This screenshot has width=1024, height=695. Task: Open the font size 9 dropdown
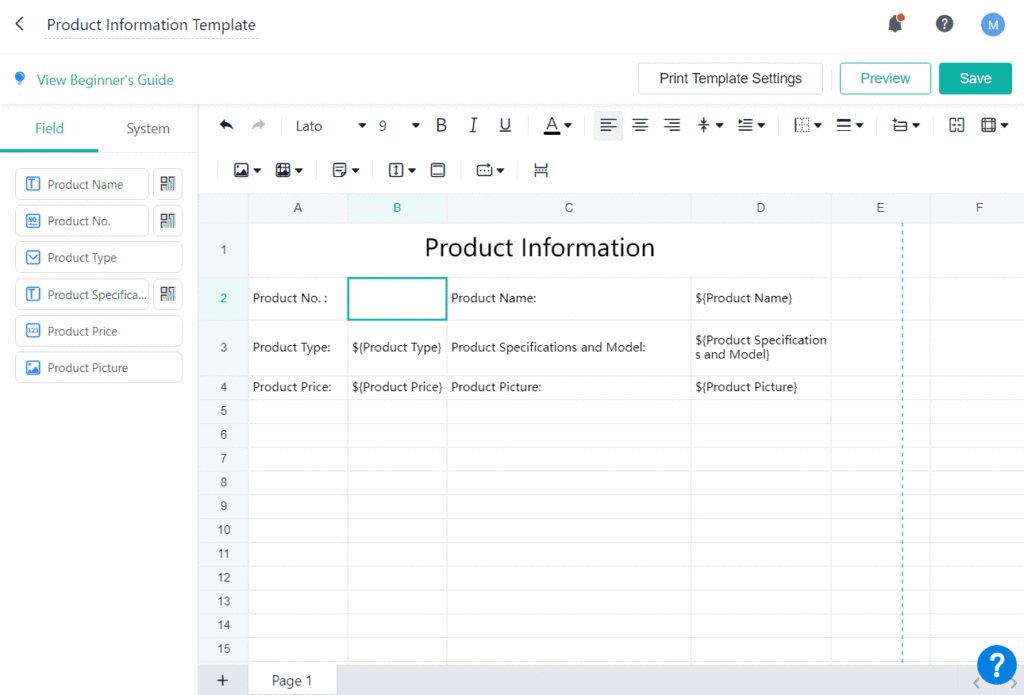point(399,126)
